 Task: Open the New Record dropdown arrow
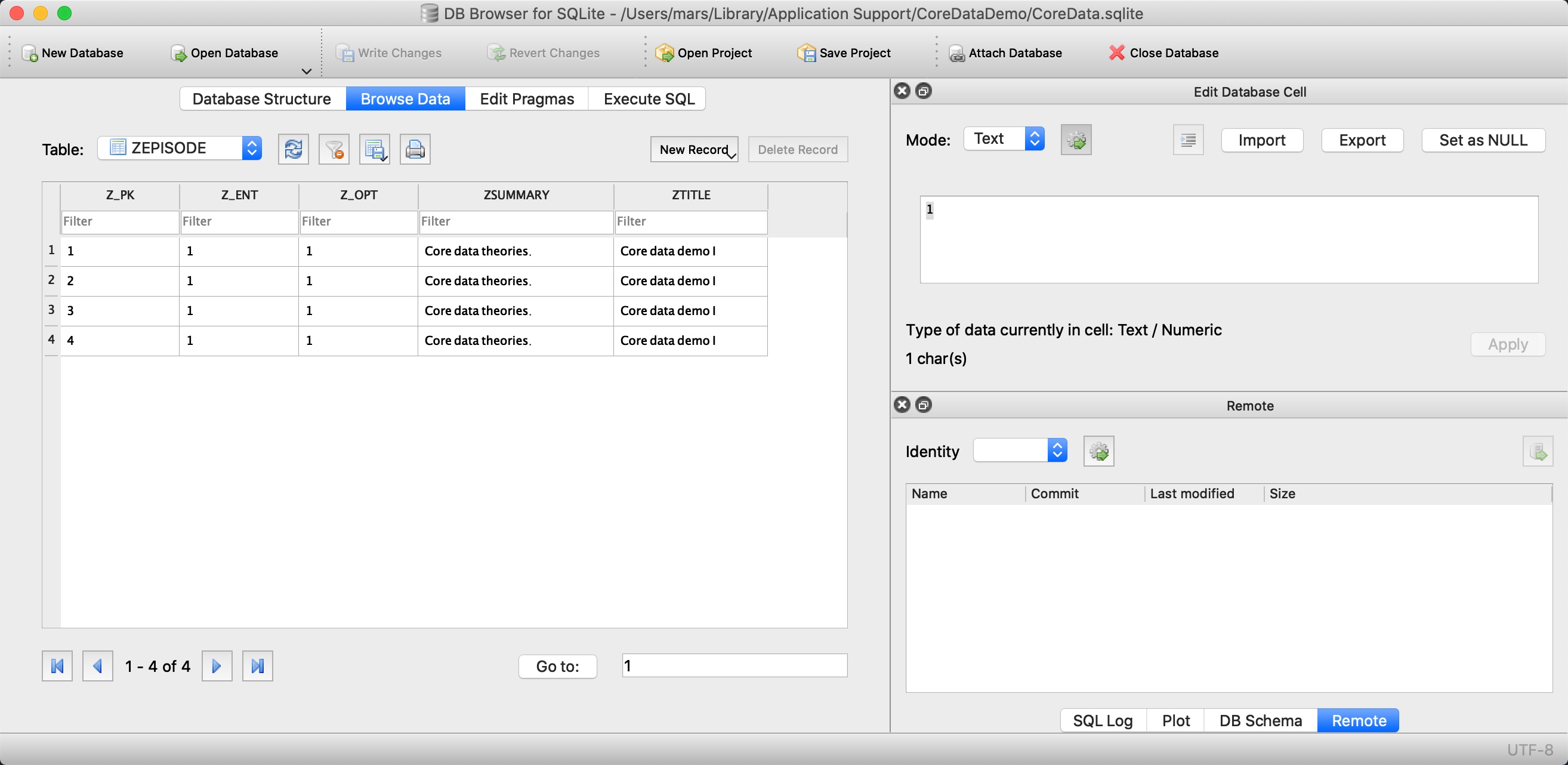click(731, 156)
